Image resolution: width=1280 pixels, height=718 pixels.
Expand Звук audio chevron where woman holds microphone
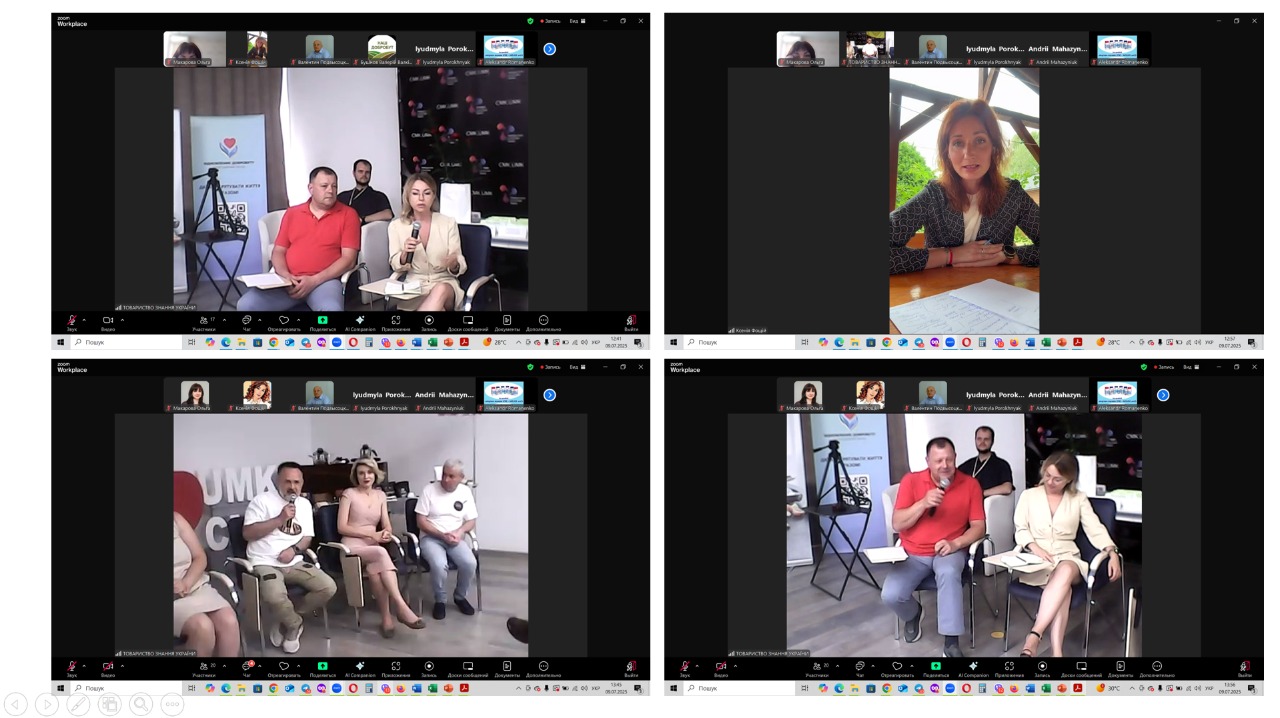[x=84, y=320]
